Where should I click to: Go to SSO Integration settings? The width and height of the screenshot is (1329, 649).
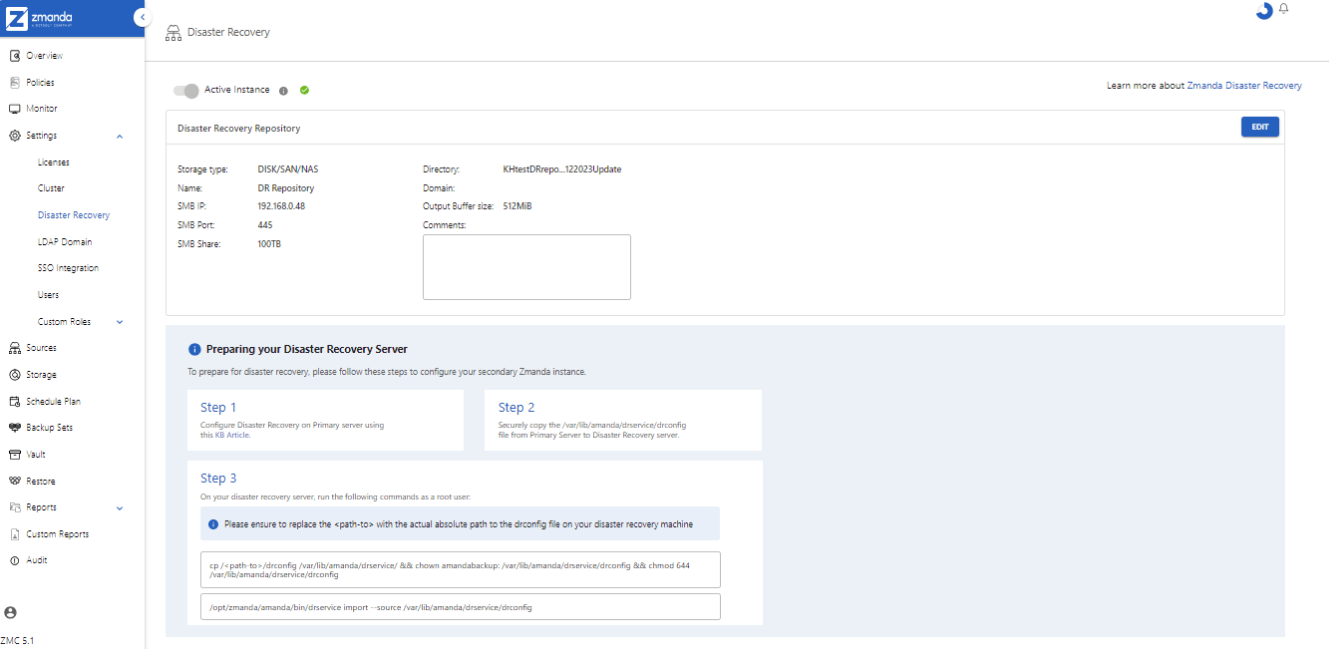click(x=68, y=268)
